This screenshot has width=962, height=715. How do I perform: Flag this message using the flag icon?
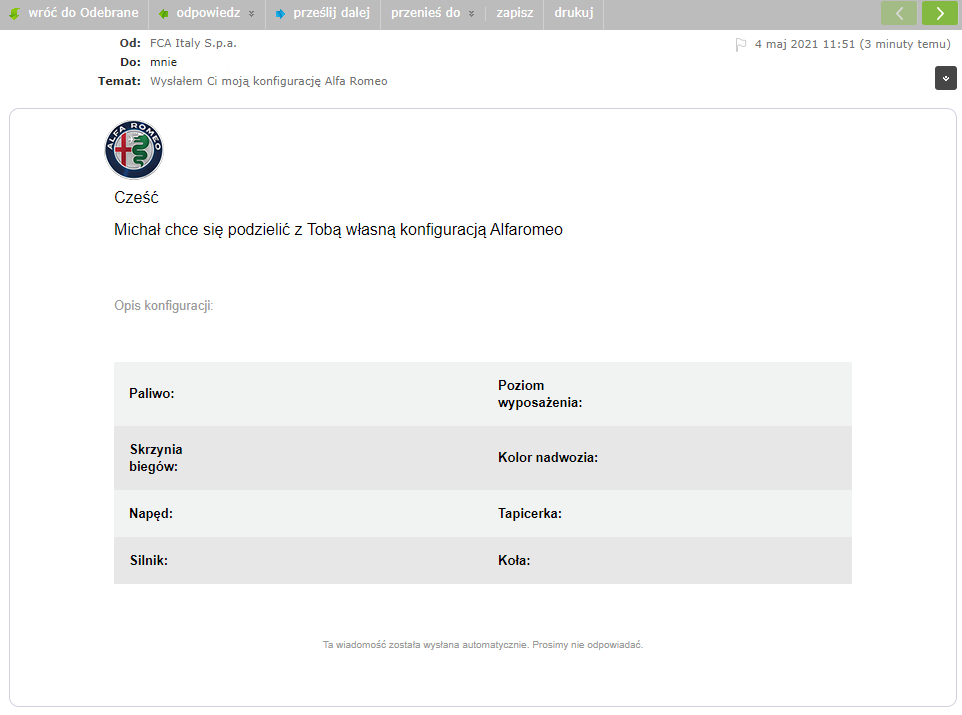(741, 45)
